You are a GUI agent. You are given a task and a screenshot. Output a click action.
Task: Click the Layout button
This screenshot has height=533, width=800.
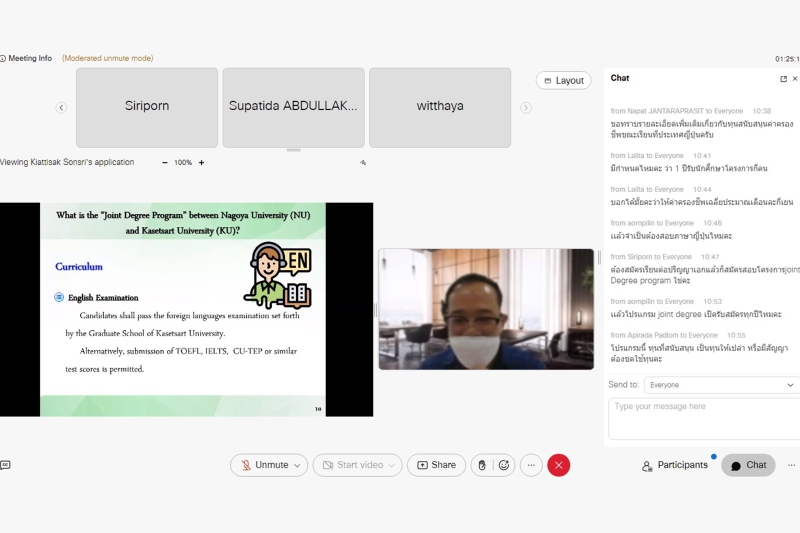[563, 80]
